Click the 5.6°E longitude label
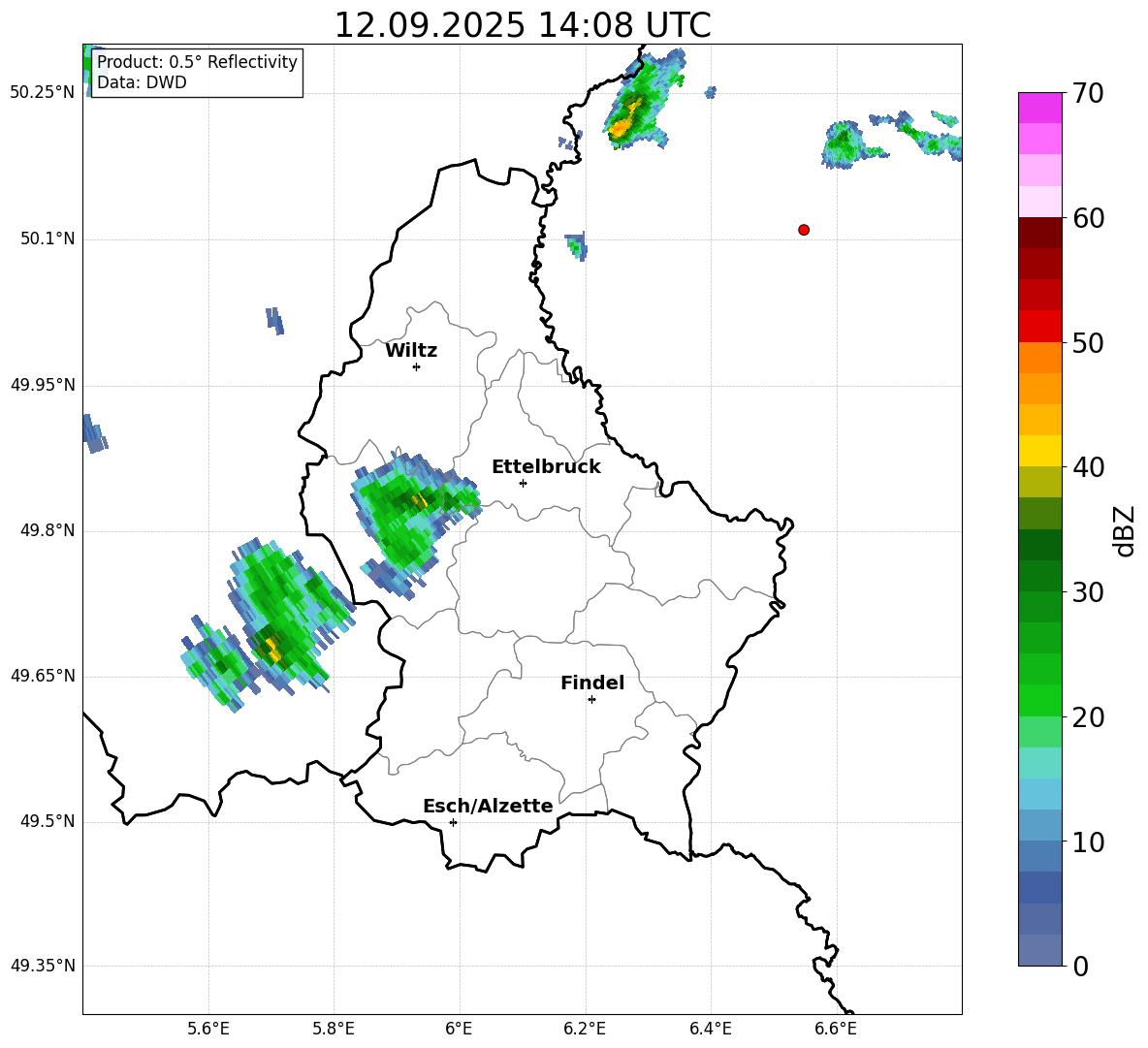This screenshot has height=1048, width=1148. click(208, 1029)
